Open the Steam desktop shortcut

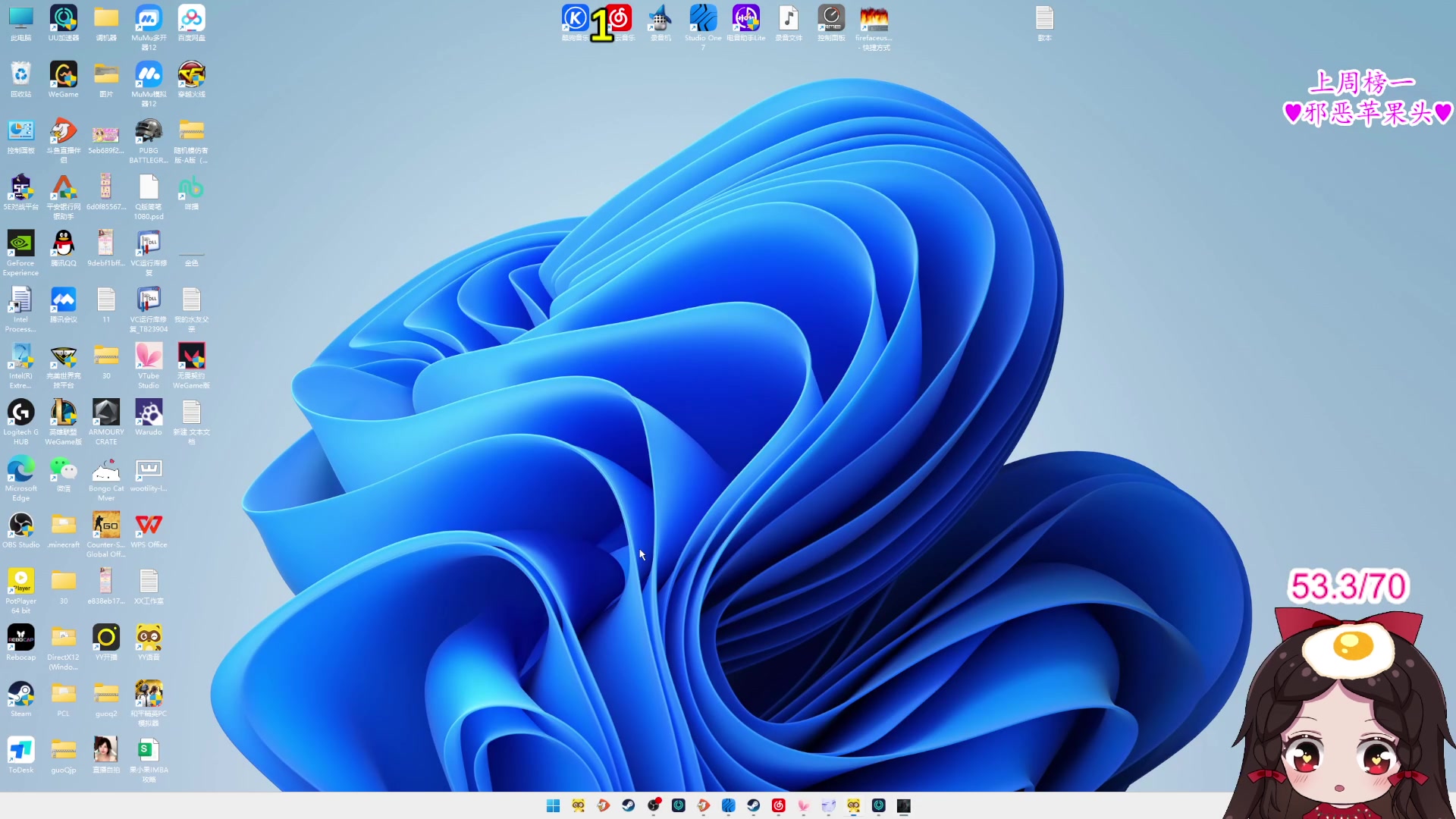pyautogui.click(x=20, y=698)
